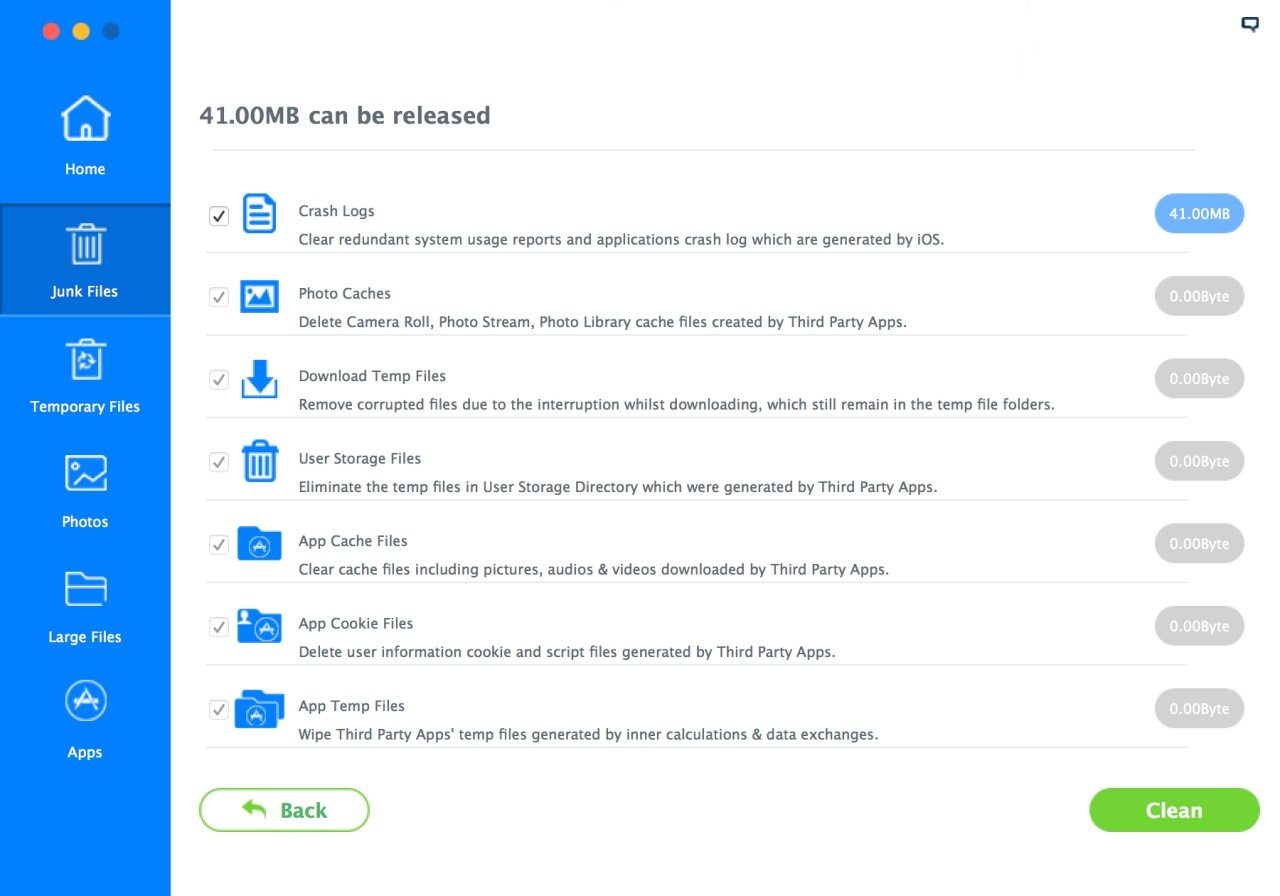Toggle the Photo Caches checkbox
This screenshot has width=1280, height=896.
pyautogui.click(x=219, y=297)
